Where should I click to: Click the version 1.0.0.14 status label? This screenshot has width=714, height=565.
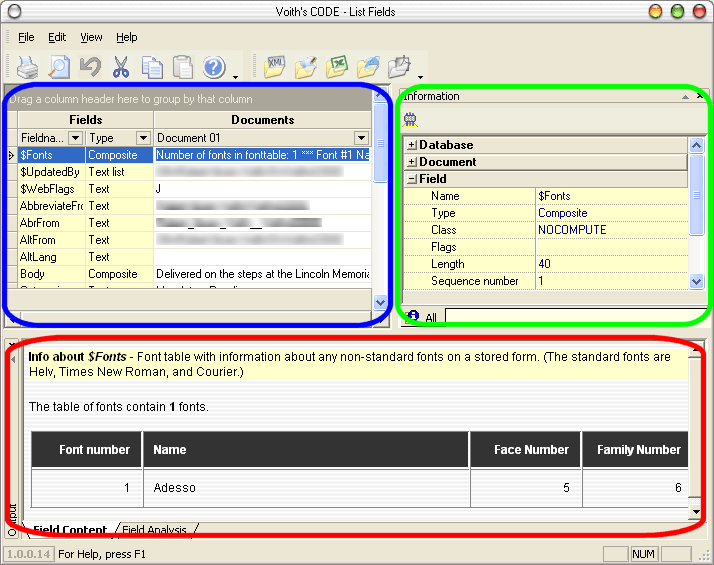pyautogui.click(x=29, y=554)
